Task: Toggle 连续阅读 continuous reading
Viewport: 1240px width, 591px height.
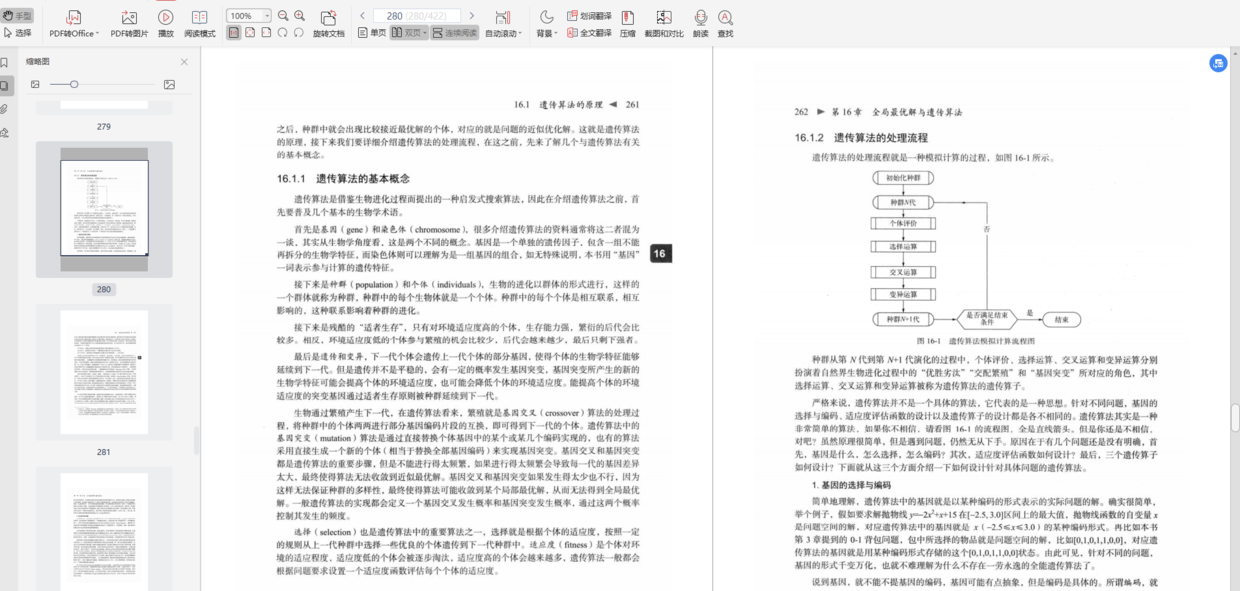Action: coord(455,33)
